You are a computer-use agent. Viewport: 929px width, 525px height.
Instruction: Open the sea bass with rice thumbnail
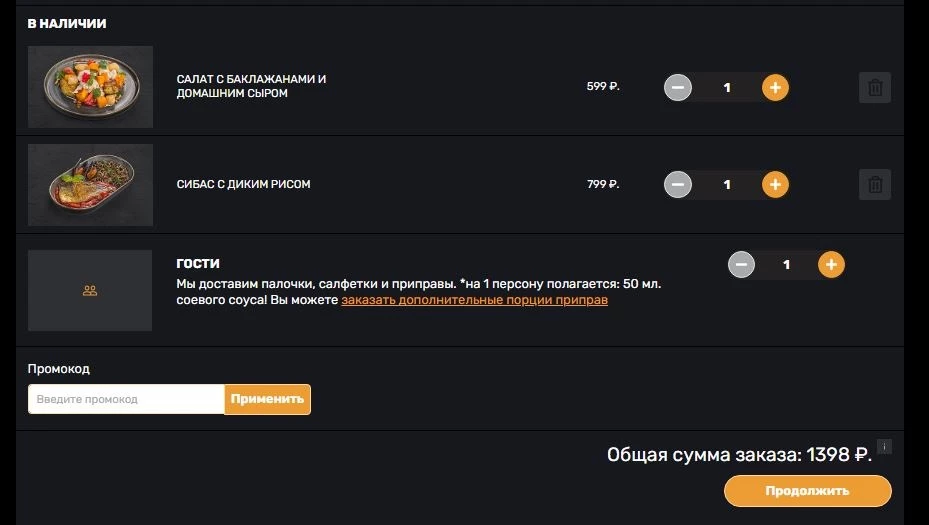coord(90,184)
